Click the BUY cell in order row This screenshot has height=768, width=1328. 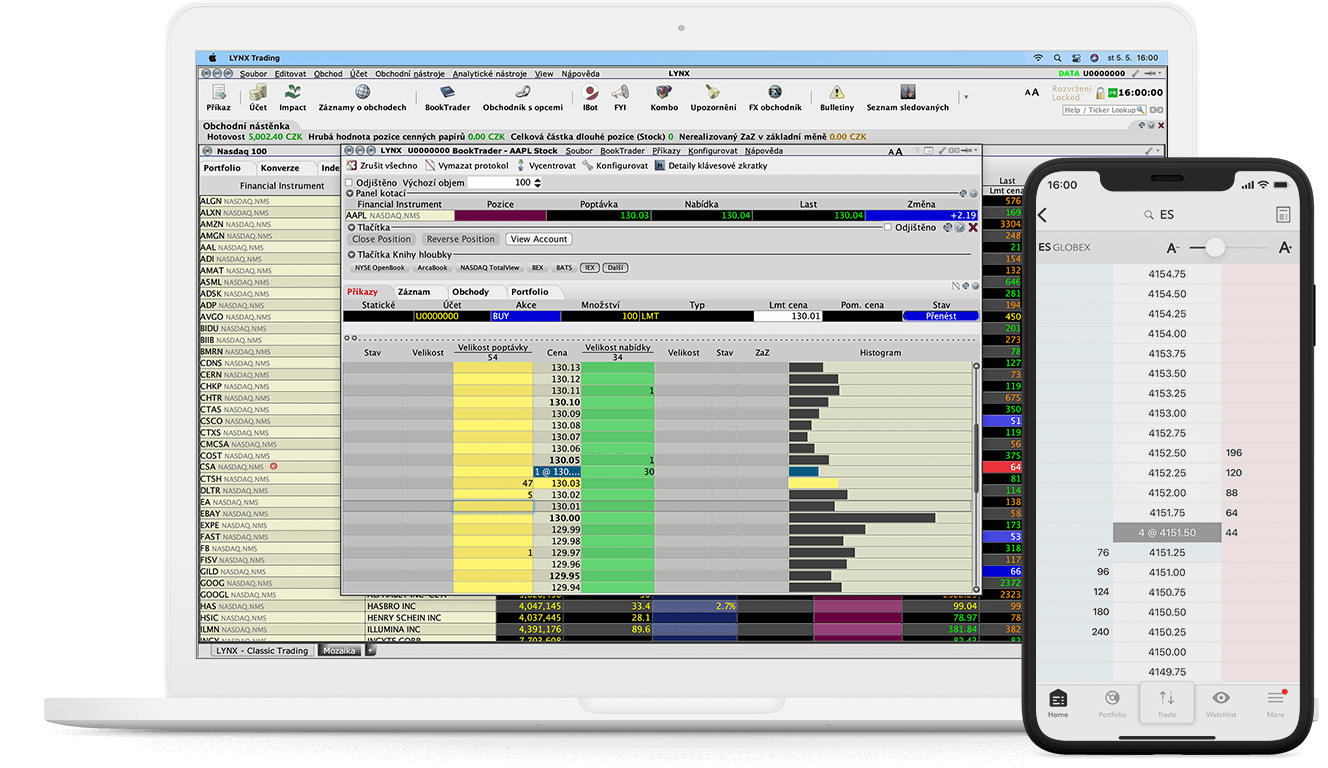[x=525, y=316]
